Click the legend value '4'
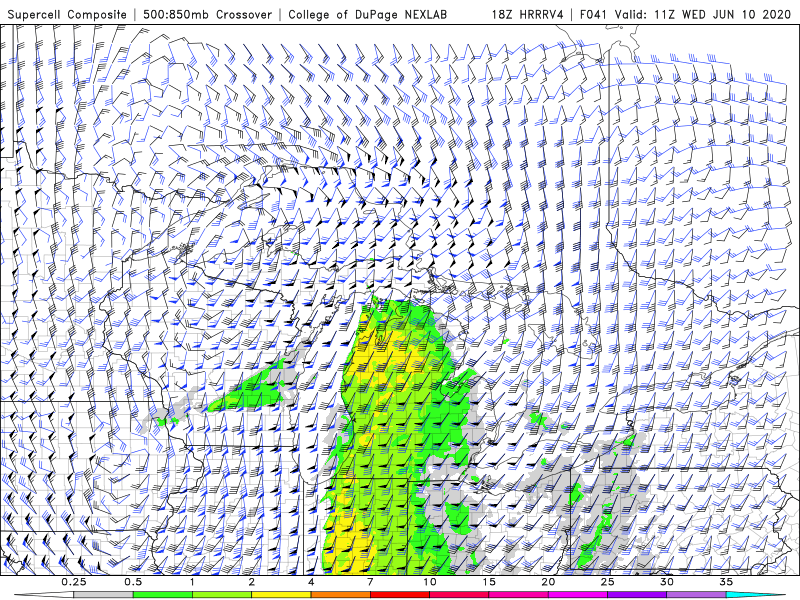 (311, 582)
